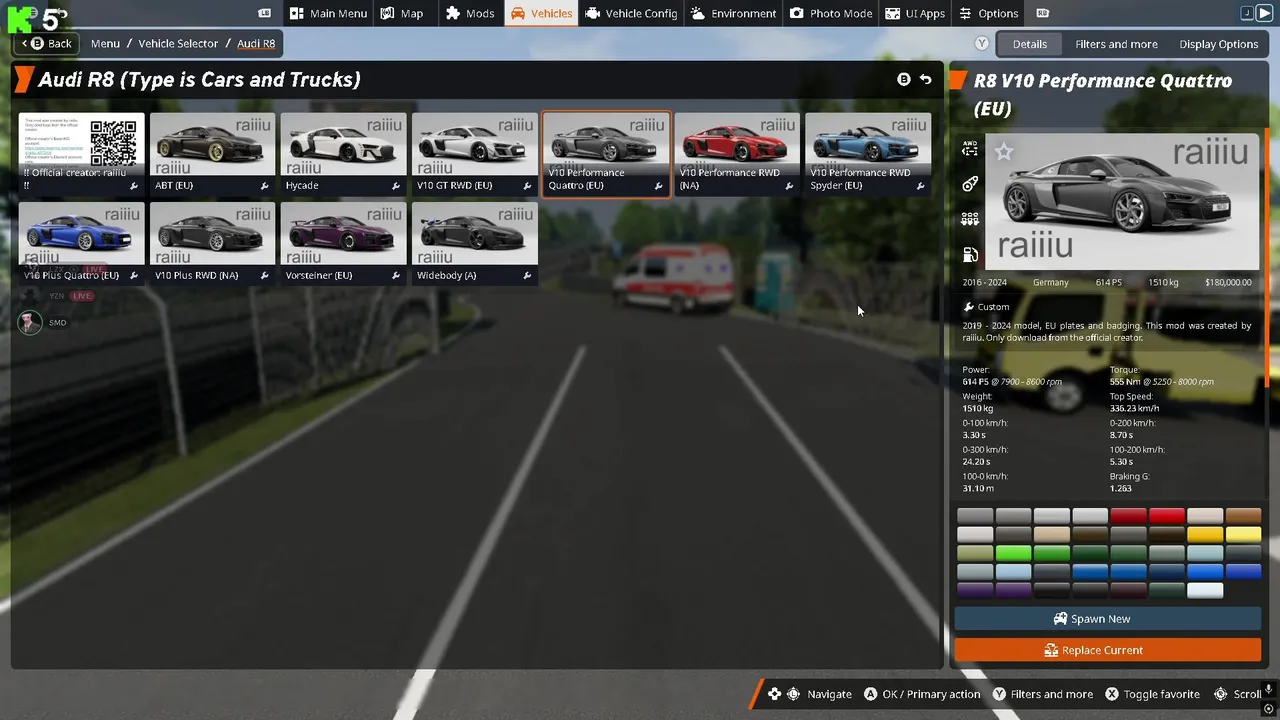1280x720 pixels.
Task: Open Filters and more panel
Action: tap(1116, 44)
